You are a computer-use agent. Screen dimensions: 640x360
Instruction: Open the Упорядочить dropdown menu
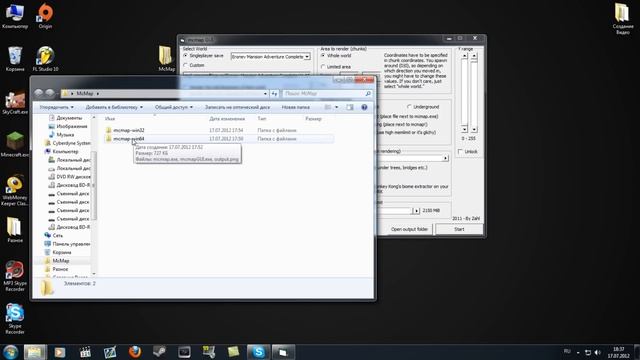[57, 107]
